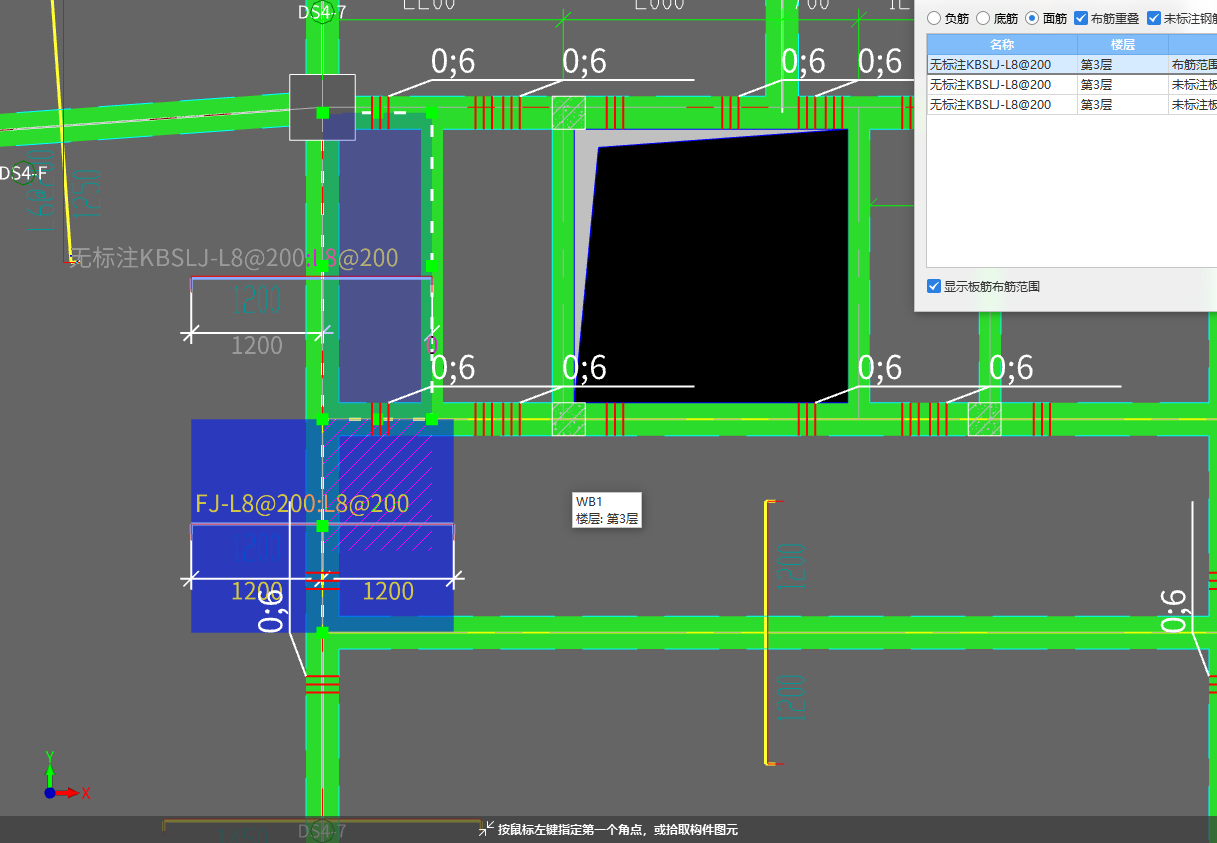Image resolution: width=1217 pixels, height=843 pixels.
Task: Pick the FJ-L8@200:L8@200 rebar annotation
Action: click(x=302, y=503)
